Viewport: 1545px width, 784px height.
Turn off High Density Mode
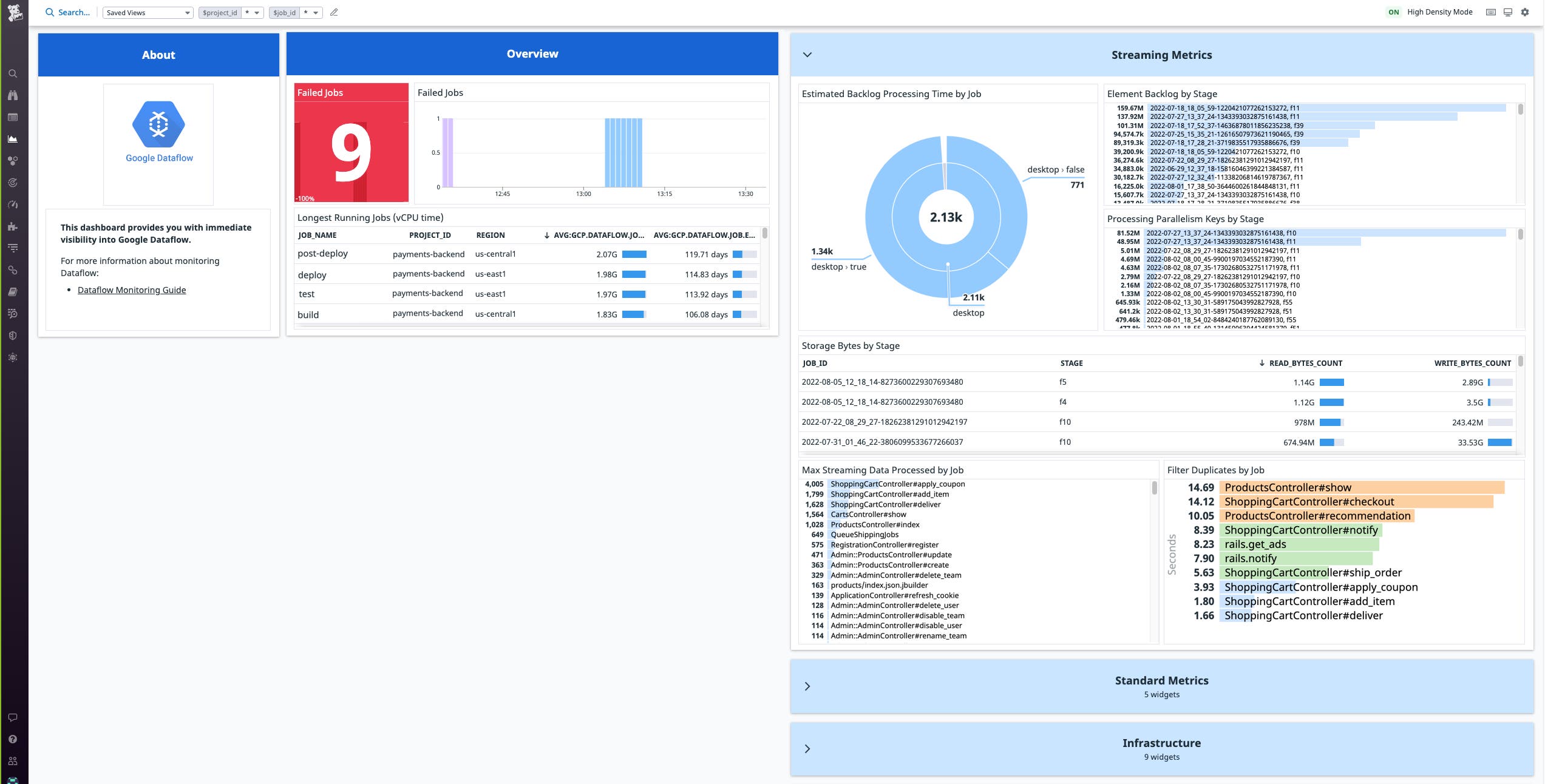tap(1395, 12)
